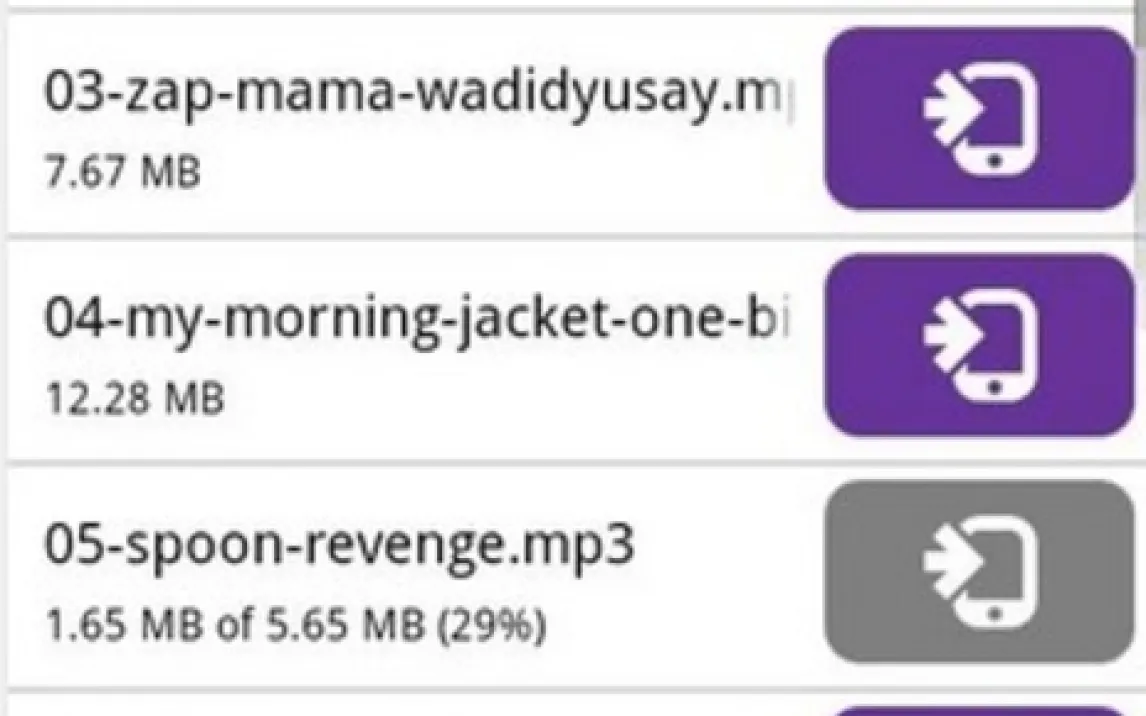1146x716 pixels.
Task: Click the greyed transfer icon for 05-spoon-revenge.mp3
Action: pyautogui.click(x=979, y=572)
